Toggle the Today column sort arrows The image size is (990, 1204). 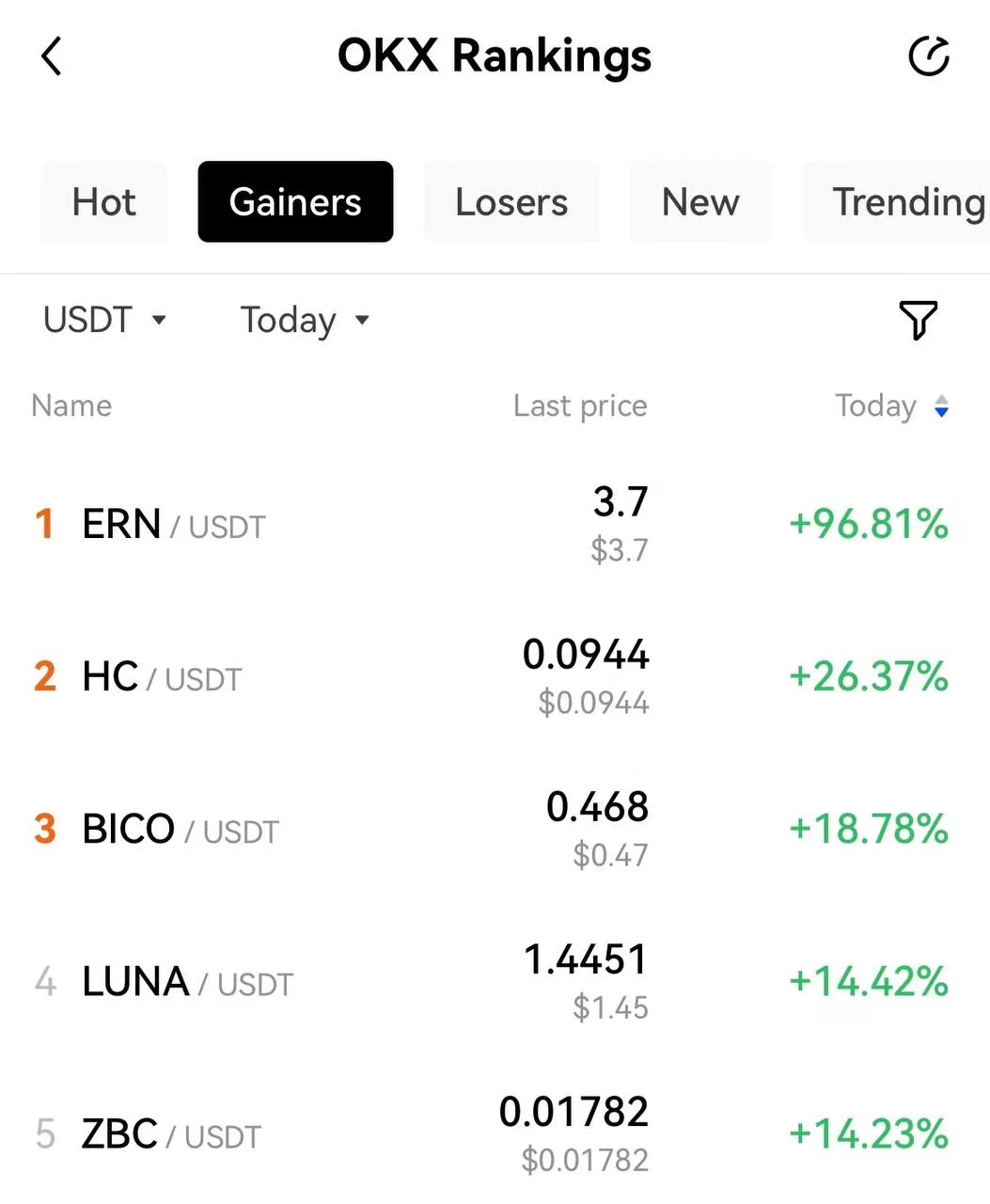(x=941, y=406)
